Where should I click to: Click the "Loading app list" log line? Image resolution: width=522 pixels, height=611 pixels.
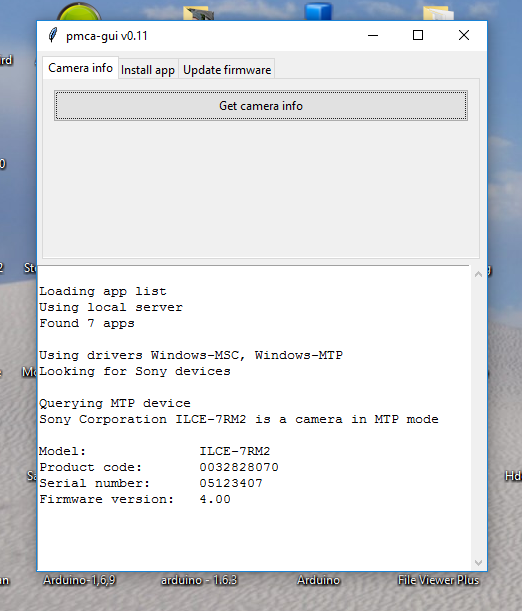pyautogui.click(x=103, y=291)
